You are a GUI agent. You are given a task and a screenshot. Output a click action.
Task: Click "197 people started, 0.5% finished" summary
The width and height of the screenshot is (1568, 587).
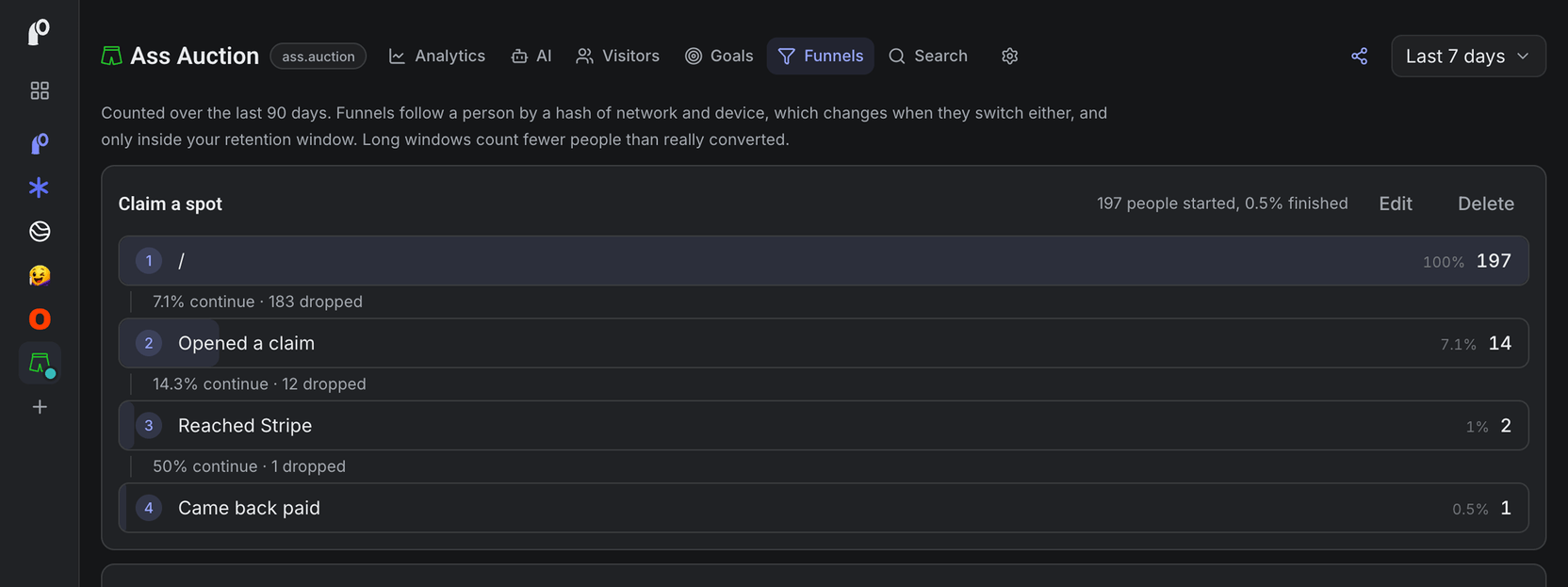click(x=1222, y=204)
